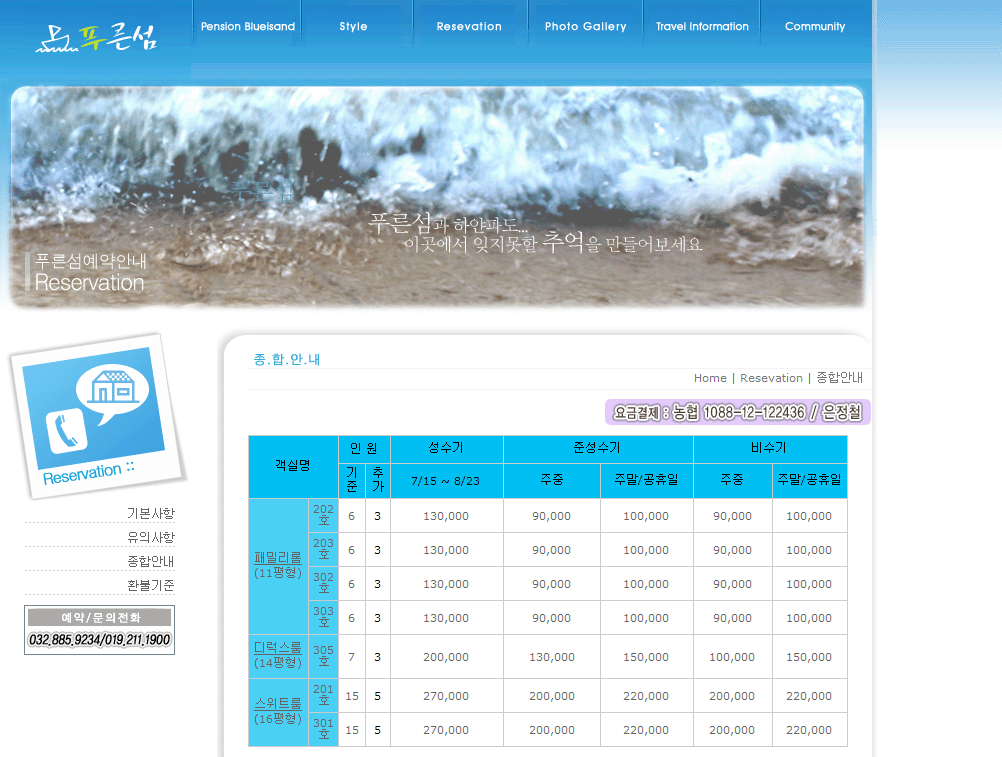Screen dimensions: 1002x757
Task: Click the 기준 sub-header cell
Action: click(351, 480)
